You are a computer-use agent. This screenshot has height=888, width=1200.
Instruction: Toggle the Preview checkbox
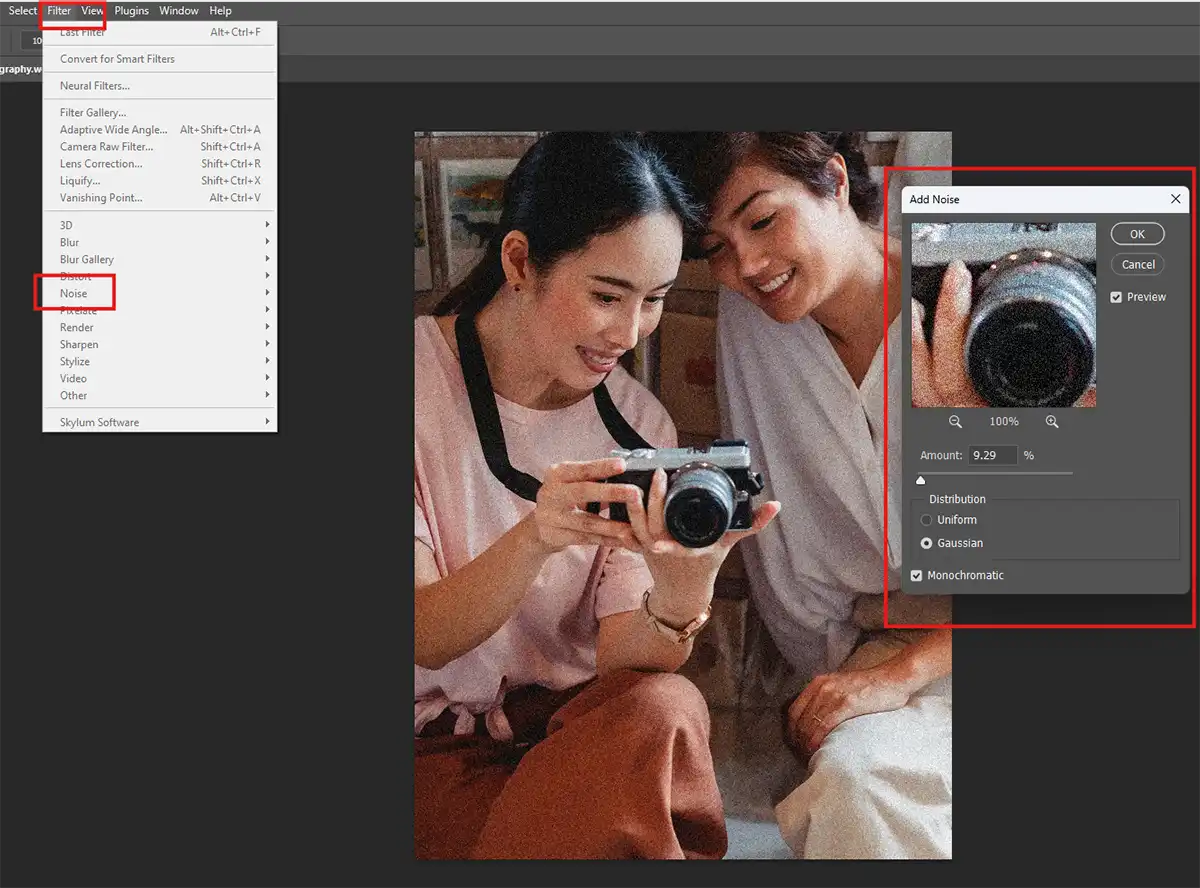pos(1117,297)
